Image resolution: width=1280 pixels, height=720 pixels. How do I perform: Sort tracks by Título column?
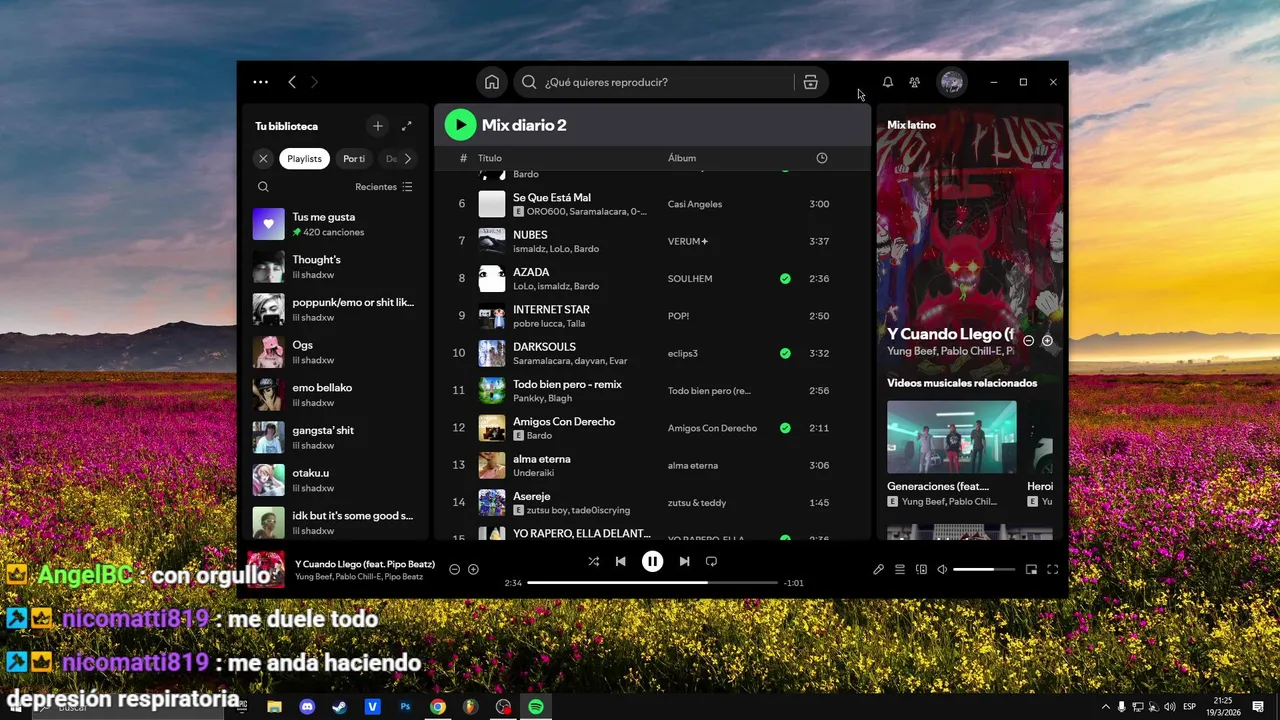click(x=490, y=158)
